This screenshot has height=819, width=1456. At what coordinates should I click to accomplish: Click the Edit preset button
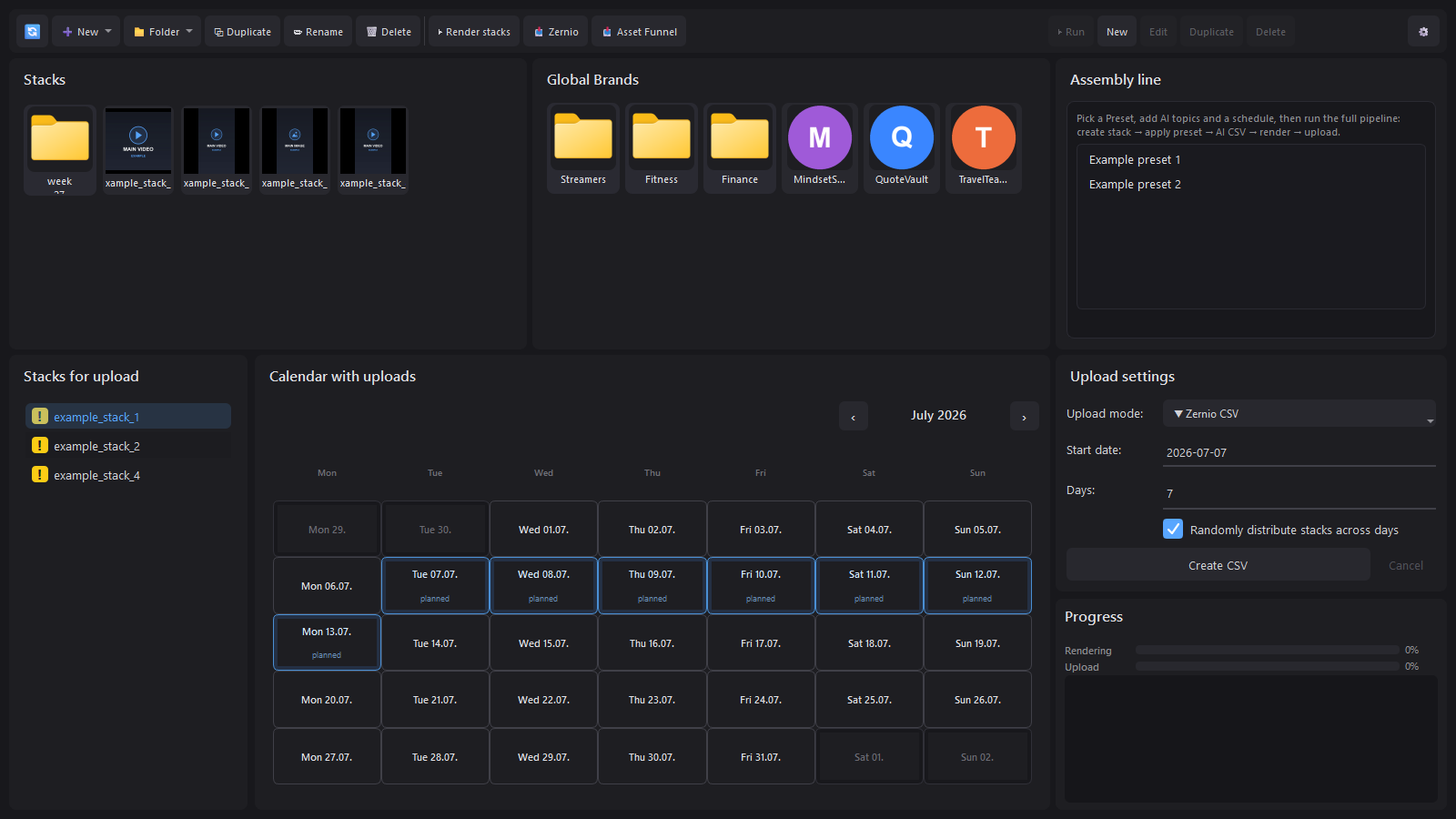click(1158, 32)
